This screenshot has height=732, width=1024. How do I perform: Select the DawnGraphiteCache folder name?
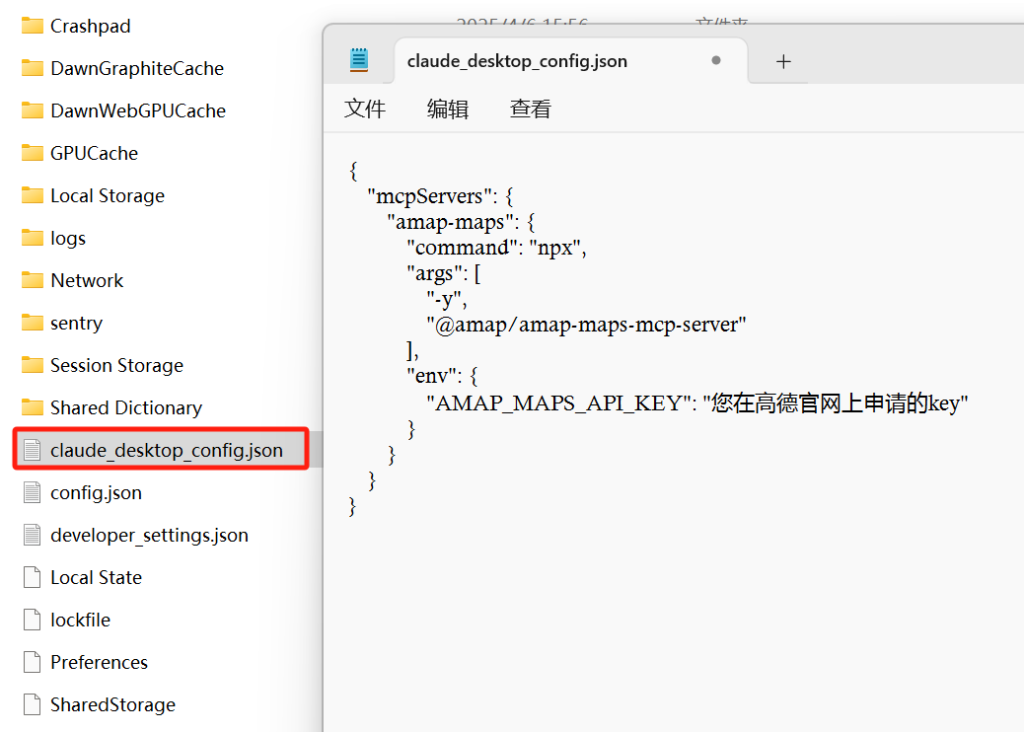pos(137,69)
